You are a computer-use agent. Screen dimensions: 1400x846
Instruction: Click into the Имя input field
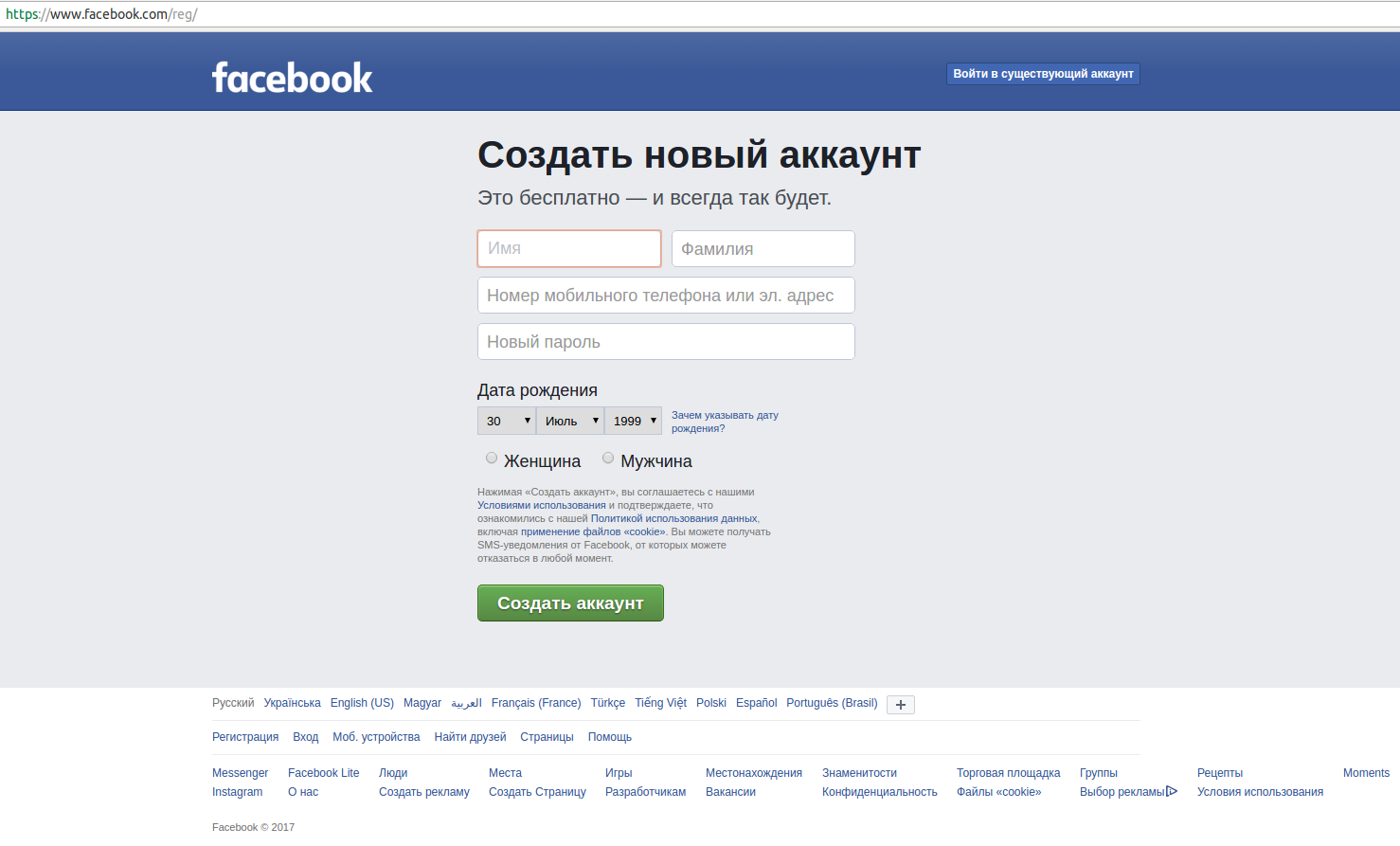[569, 248]
